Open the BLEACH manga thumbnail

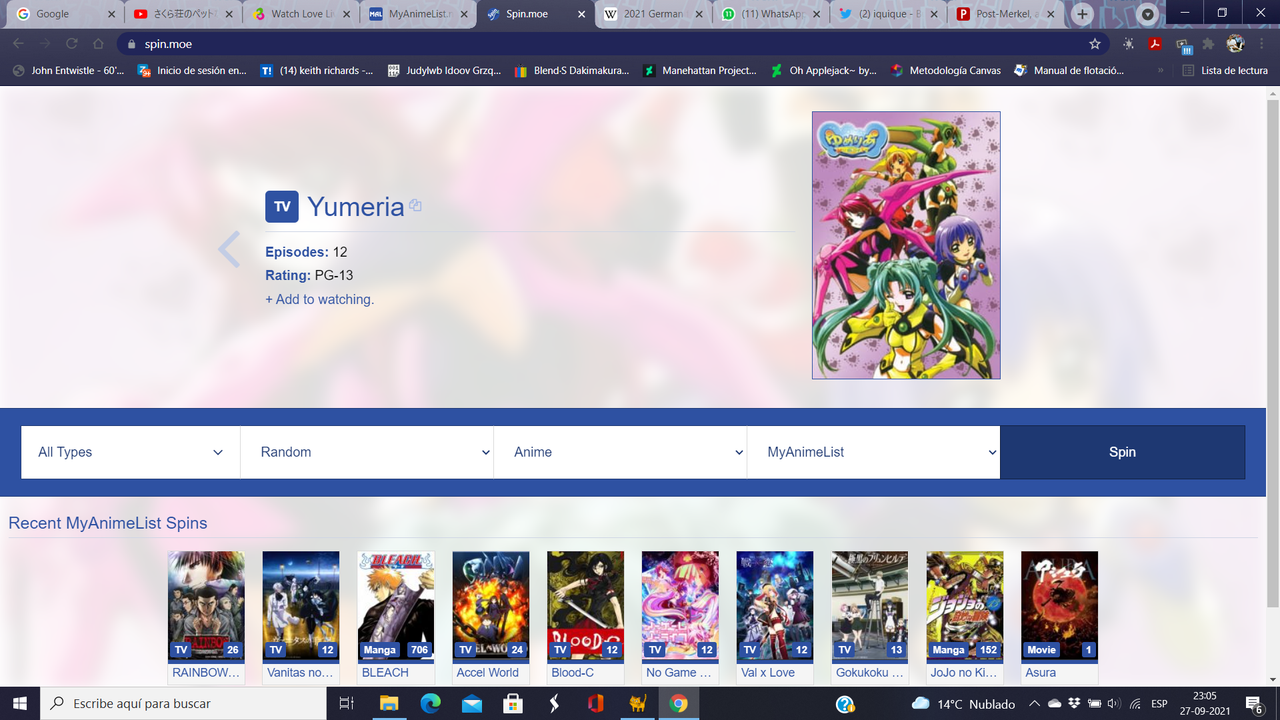pyautogui.click(x=396, y=605)
